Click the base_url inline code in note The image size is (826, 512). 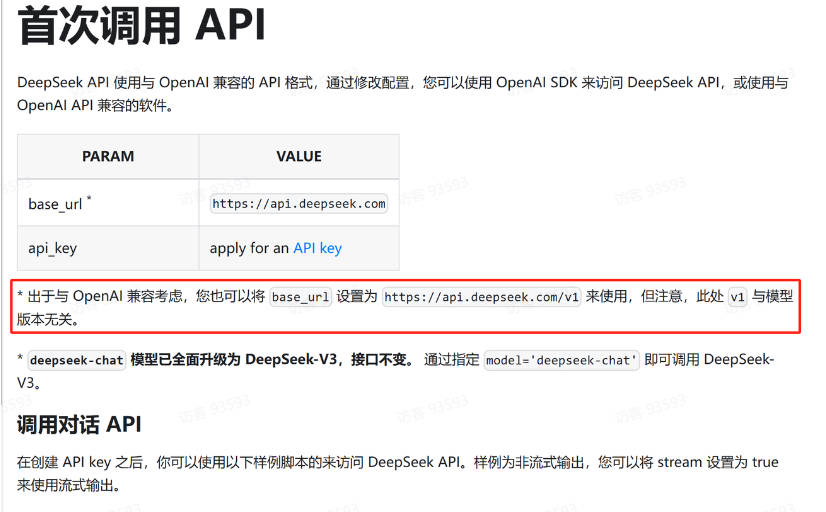click(x=300, y=297)
